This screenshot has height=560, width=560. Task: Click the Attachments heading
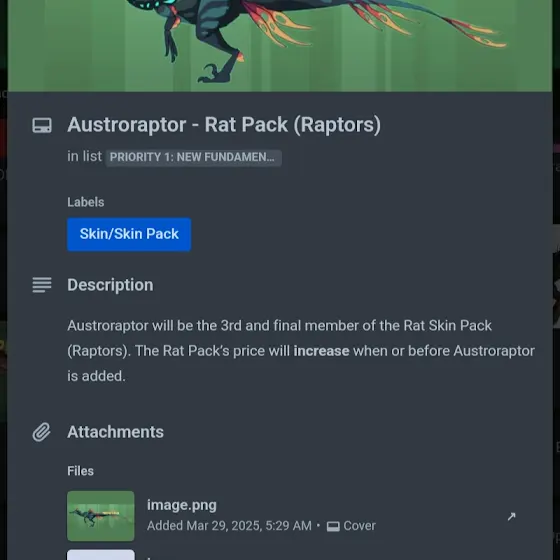[x=115, y=432]
